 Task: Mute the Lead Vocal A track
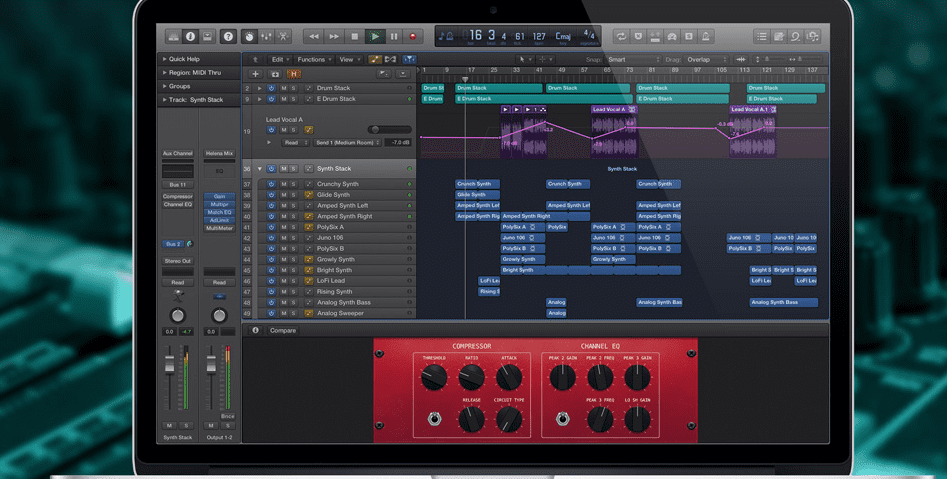point(283,130)
